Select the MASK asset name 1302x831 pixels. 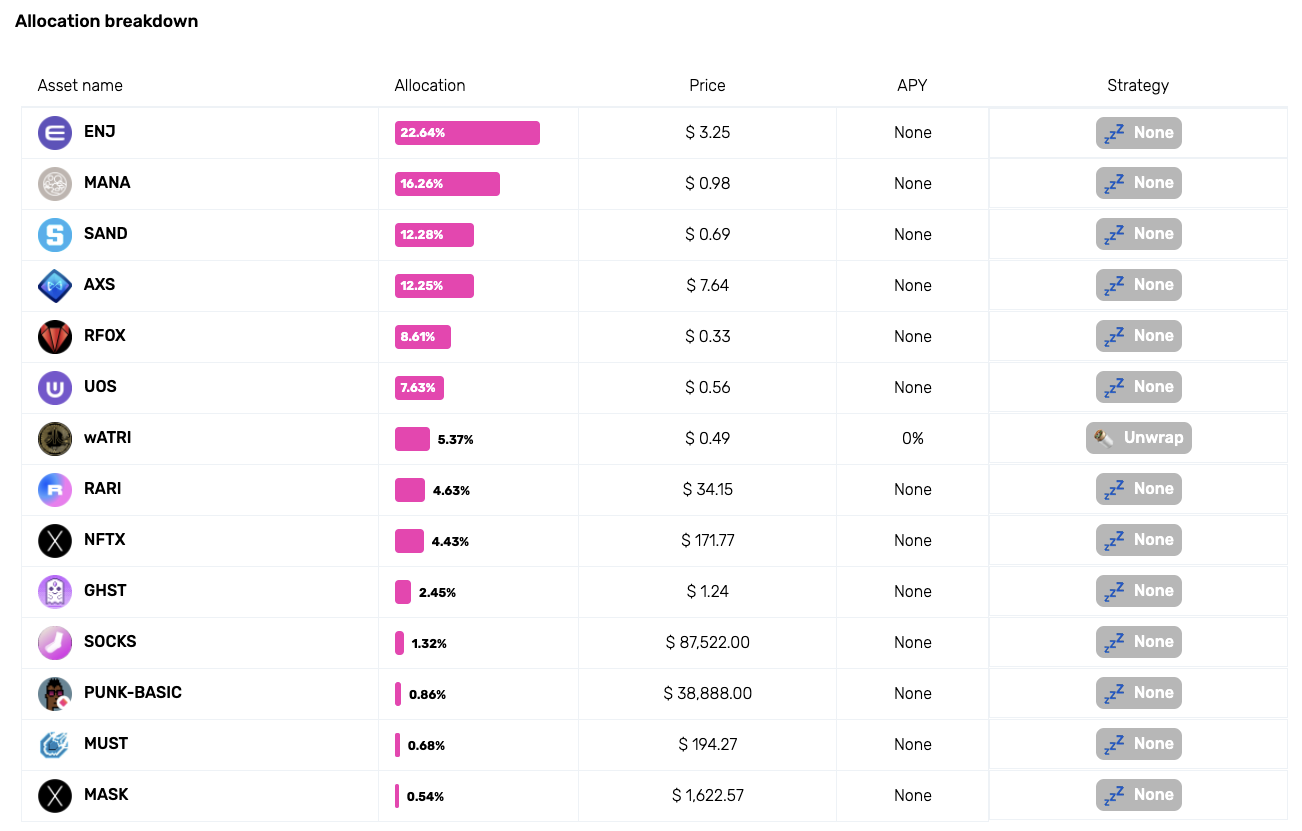(x=106, y=795)
